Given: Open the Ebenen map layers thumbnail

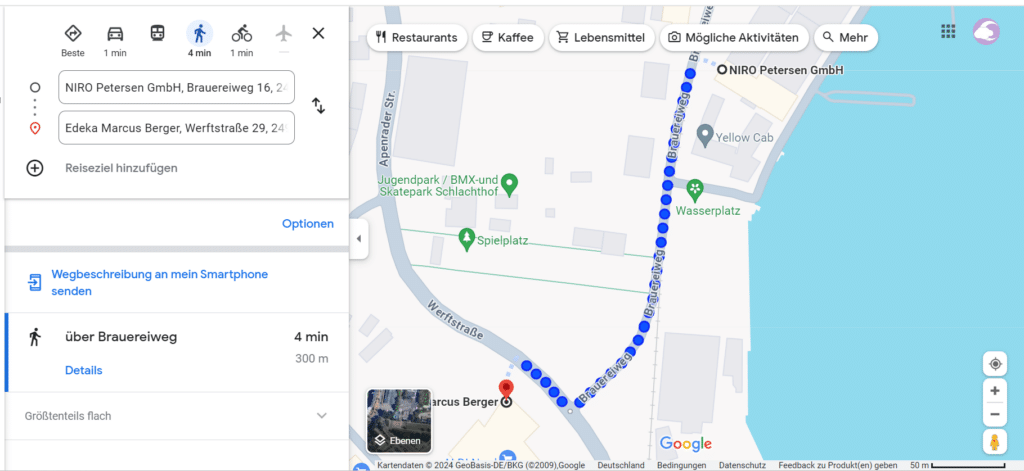Looking at the screenshot, I should click(398, 421).
